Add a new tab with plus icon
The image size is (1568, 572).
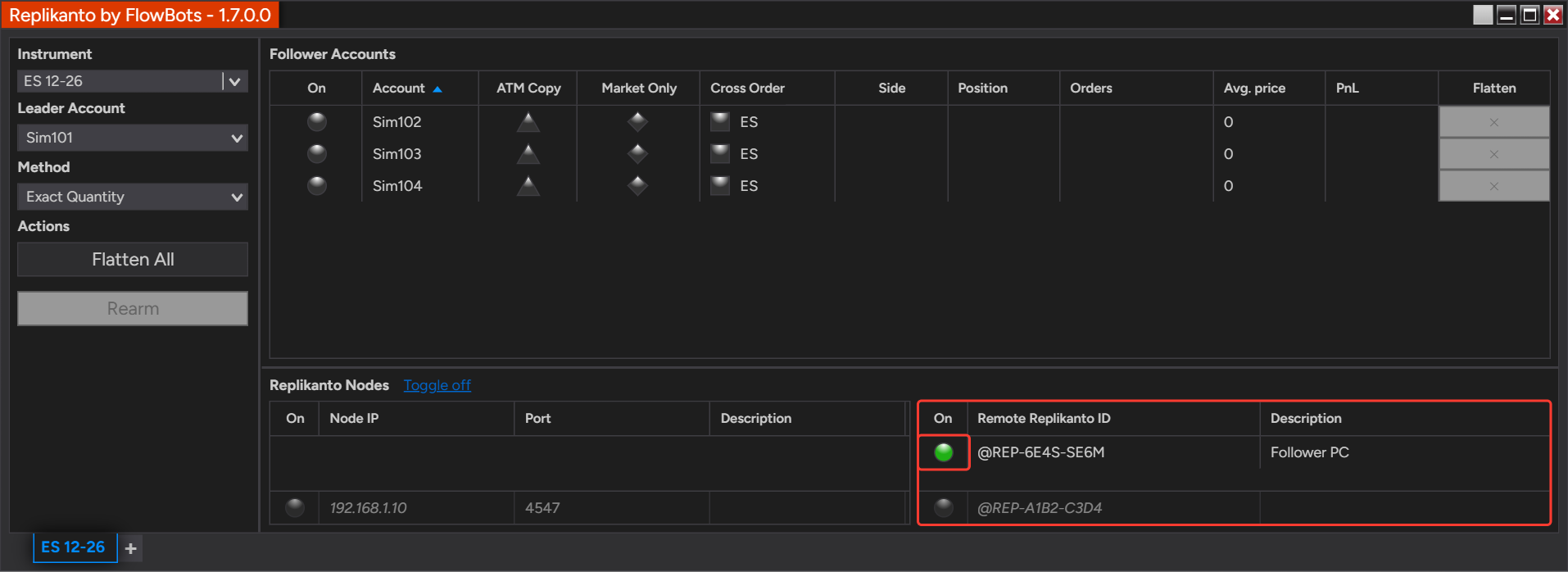131,548
